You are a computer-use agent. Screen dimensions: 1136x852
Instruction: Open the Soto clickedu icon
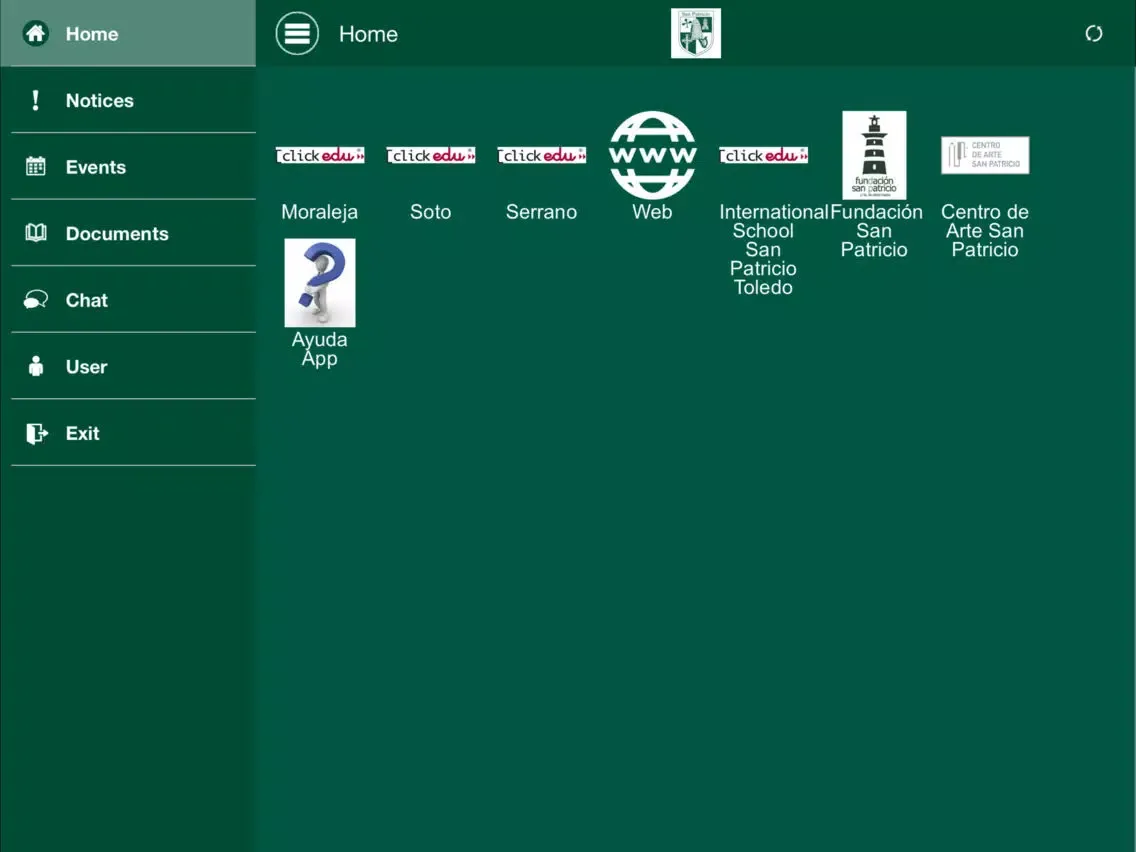[430, 155]
